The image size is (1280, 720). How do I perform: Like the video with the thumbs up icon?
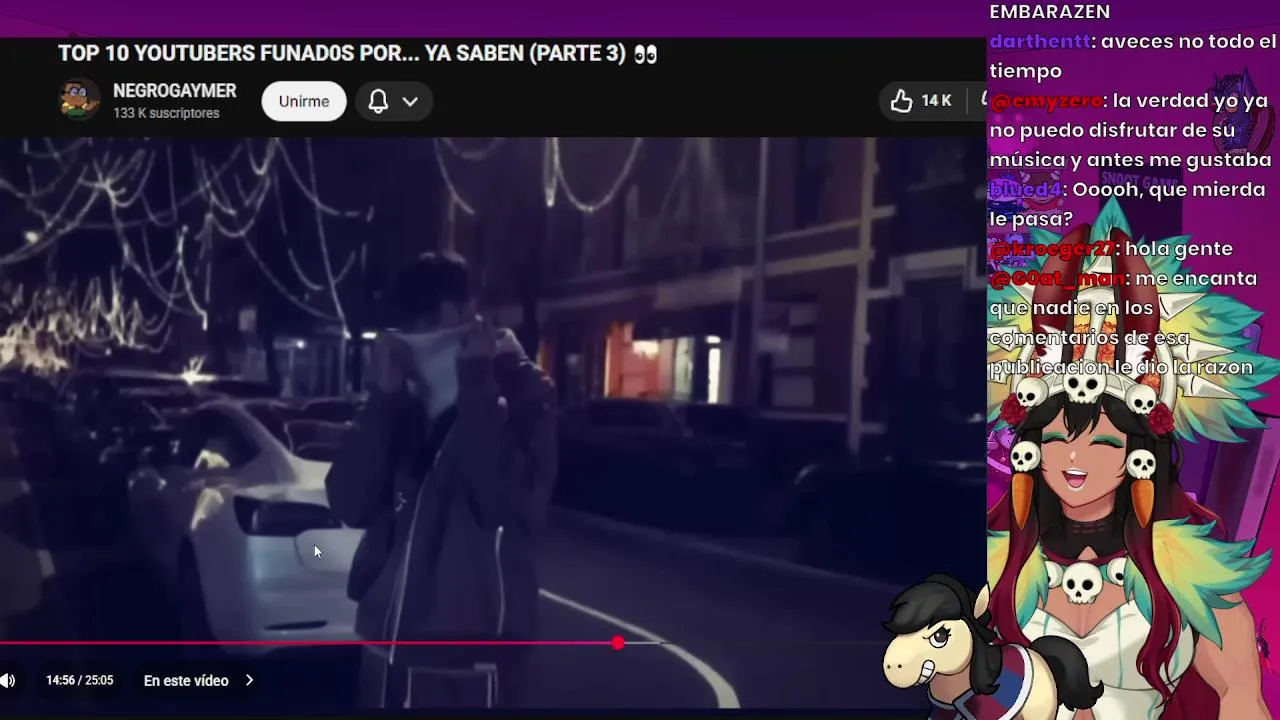(902, 100)
